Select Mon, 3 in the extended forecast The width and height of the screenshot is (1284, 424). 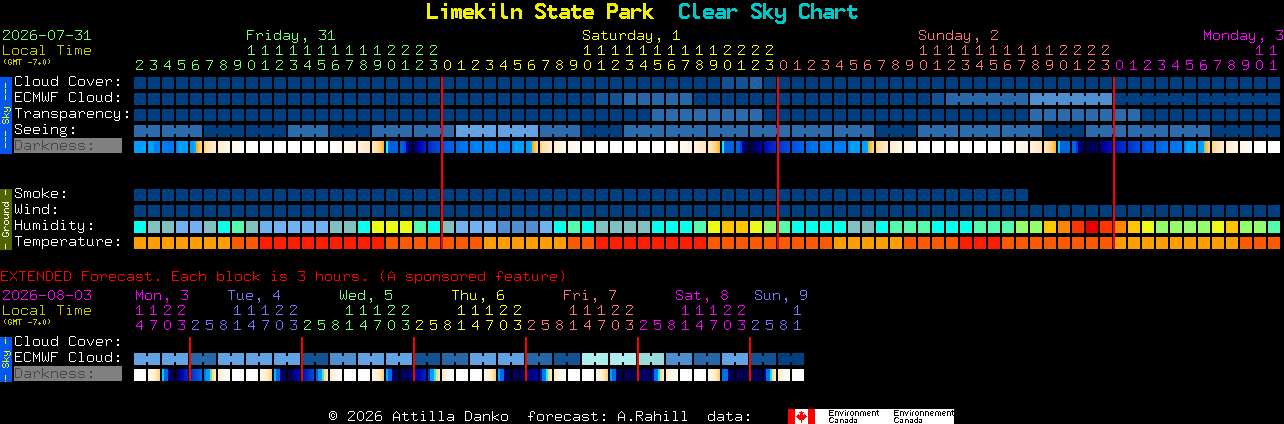pyautogui.click(x=162, y=295)
